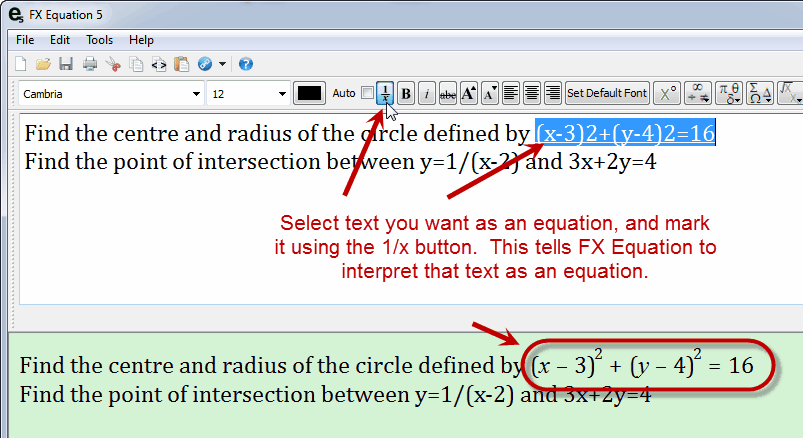Open the dropdown arrow beside the link icon
This screenshot has height=438, width=803.
[x=222, y=64]
